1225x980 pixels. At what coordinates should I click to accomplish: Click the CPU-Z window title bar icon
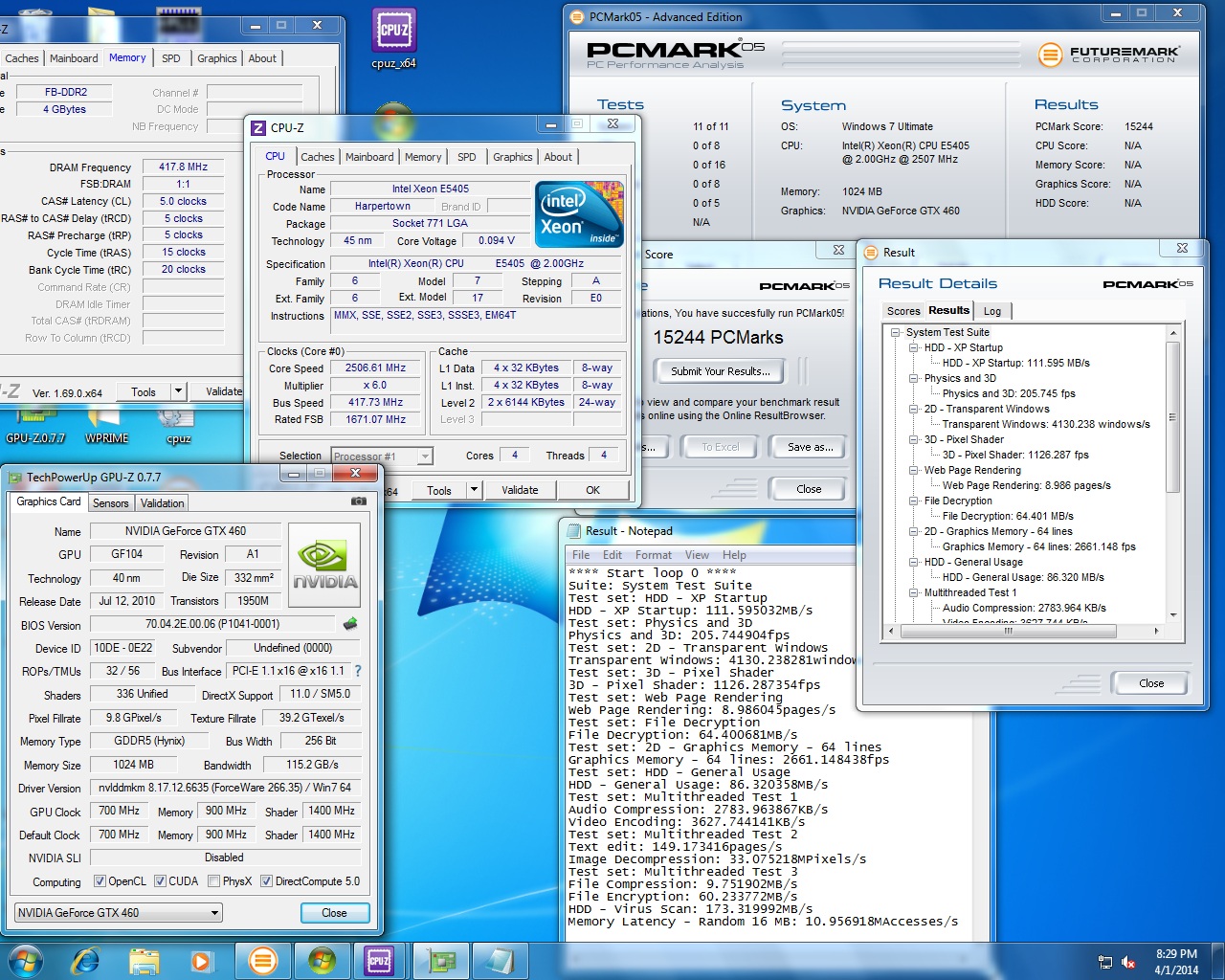(x=258, y=127)
